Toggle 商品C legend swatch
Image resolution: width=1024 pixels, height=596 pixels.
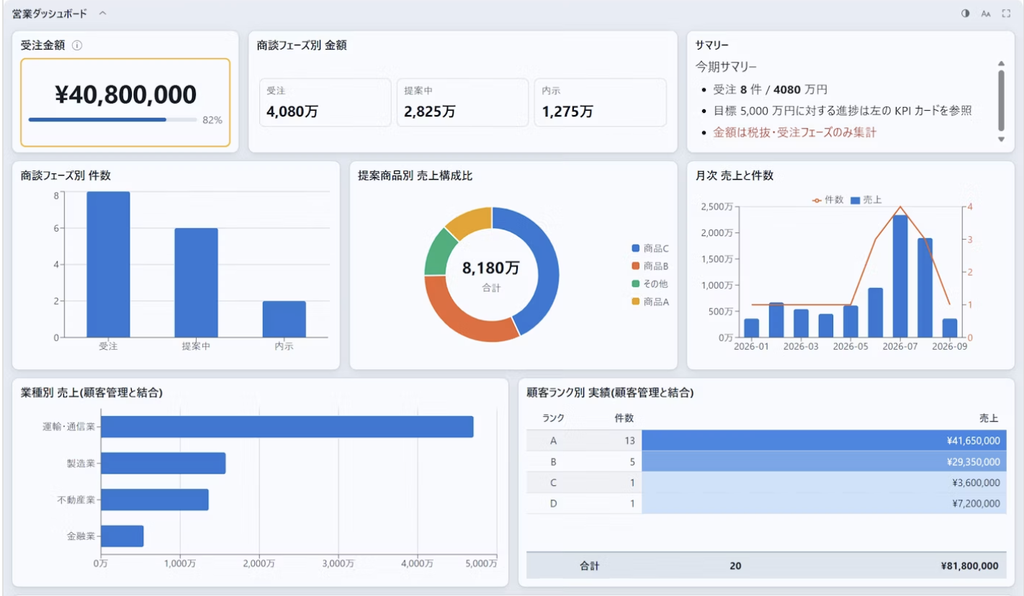tap(635, 248)
